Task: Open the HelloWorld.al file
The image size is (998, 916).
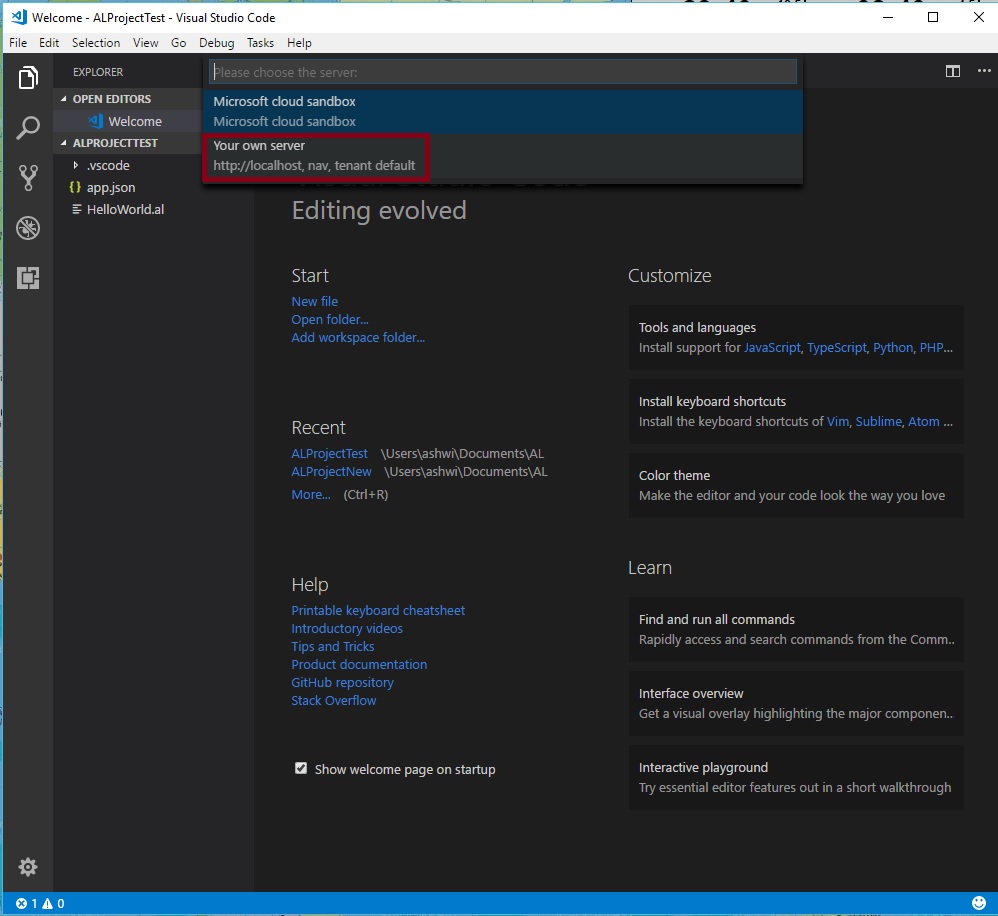Action: tap(125, 209)
